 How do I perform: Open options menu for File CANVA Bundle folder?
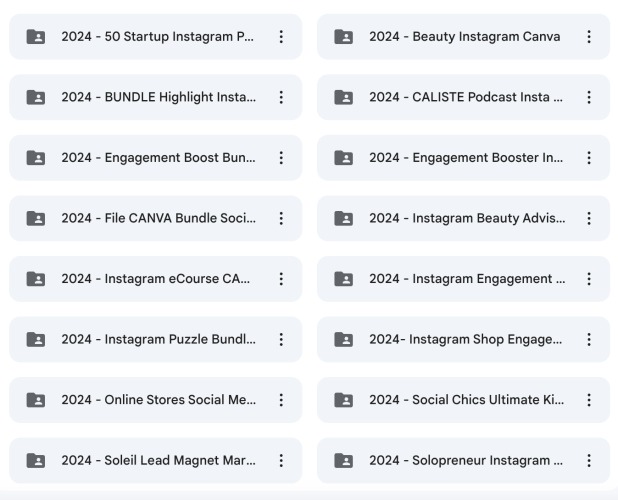(281, 218)
